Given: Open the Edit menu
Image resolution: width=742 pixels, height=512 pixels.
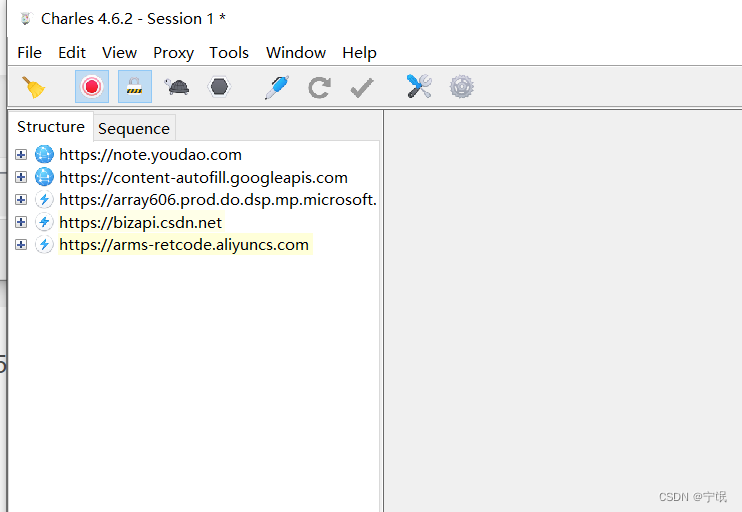Looking at the screenshot, I should (x=72, y=53).
